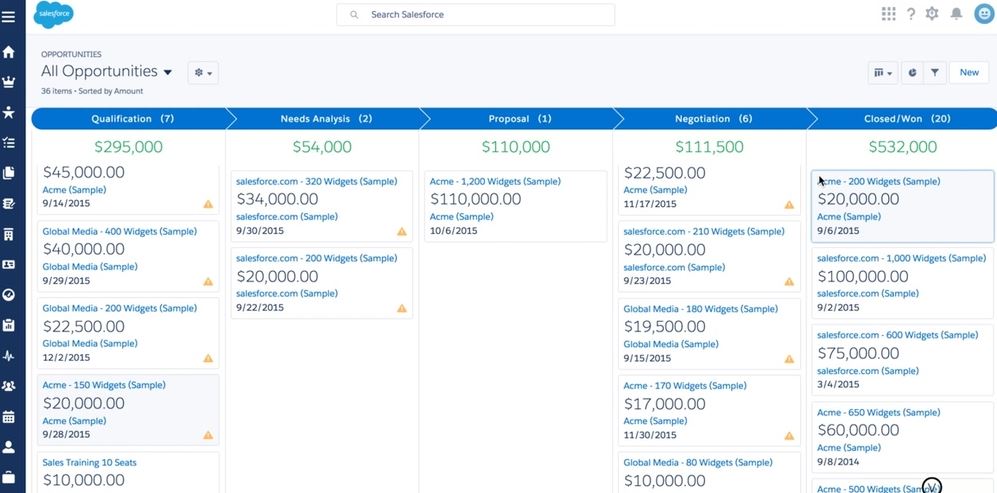
Task: Open the Help question mark icon
Action: [x=911, y=14]
